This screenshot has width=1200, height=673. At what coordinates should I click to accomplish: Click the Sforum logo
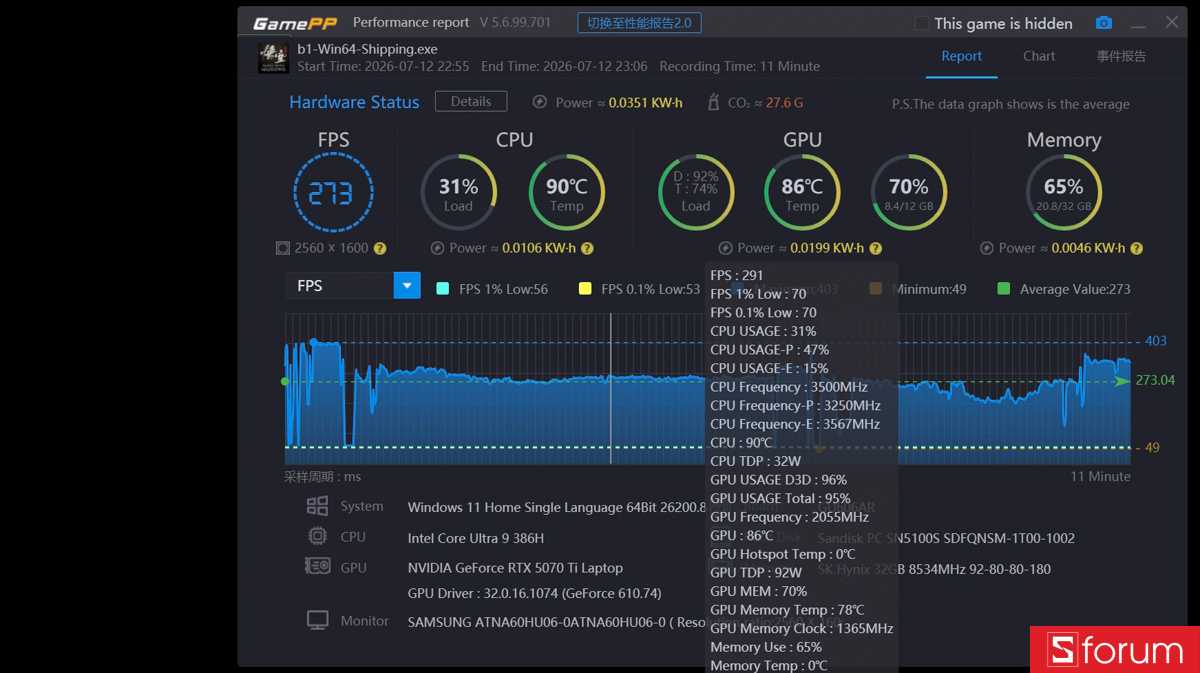[1115, 651]
